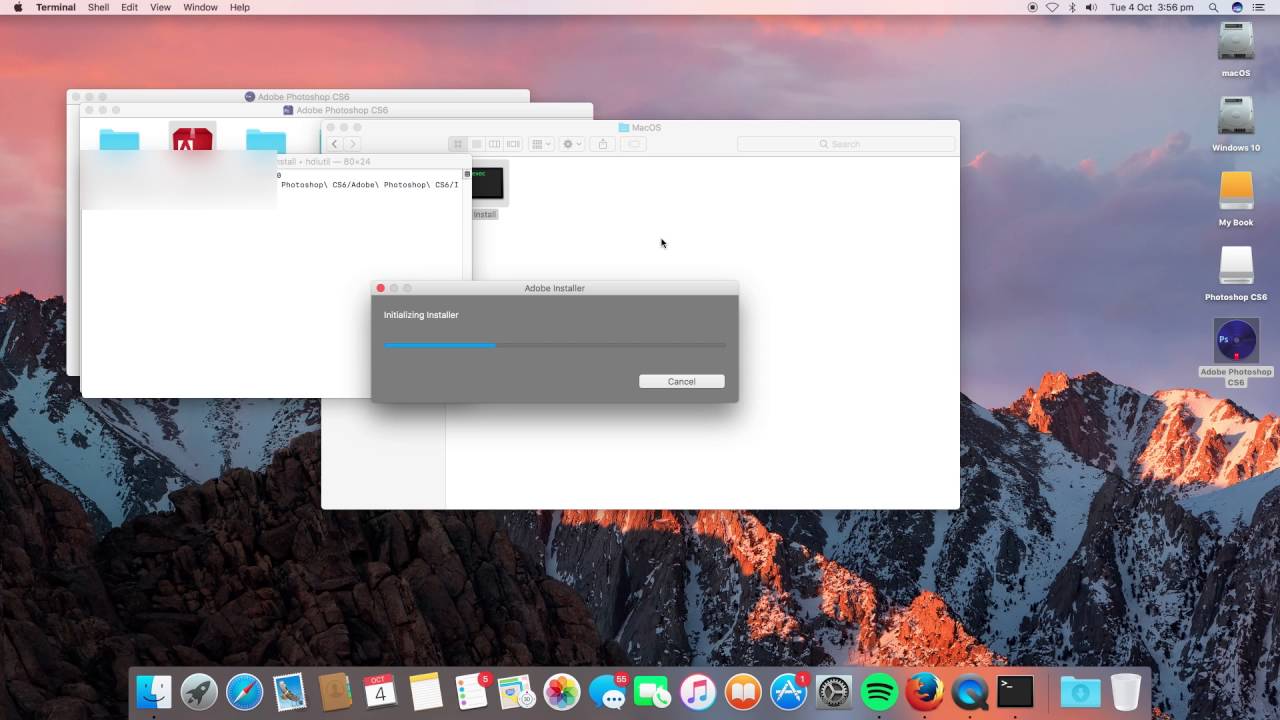The image size is (1280, 720).
Task: Open the Terminal application menu
Action: [56, 7]
